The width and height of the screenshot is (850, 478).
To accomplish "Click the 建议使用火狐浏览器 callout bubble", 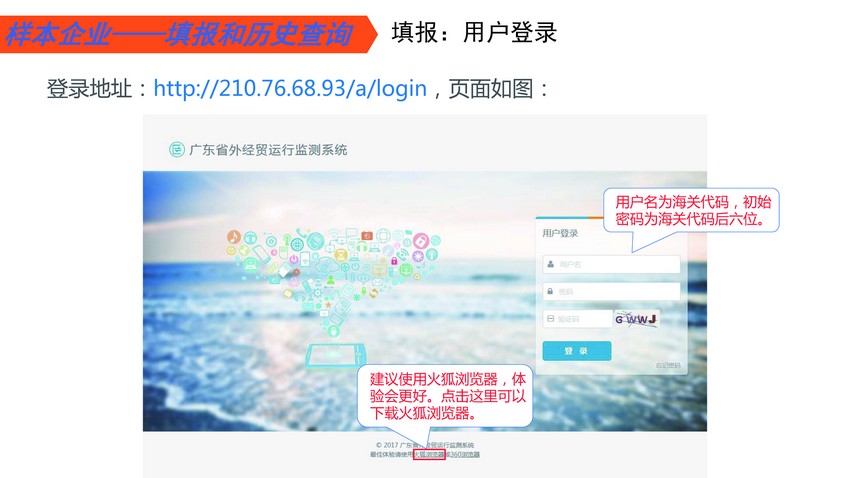I will (445, 396).
